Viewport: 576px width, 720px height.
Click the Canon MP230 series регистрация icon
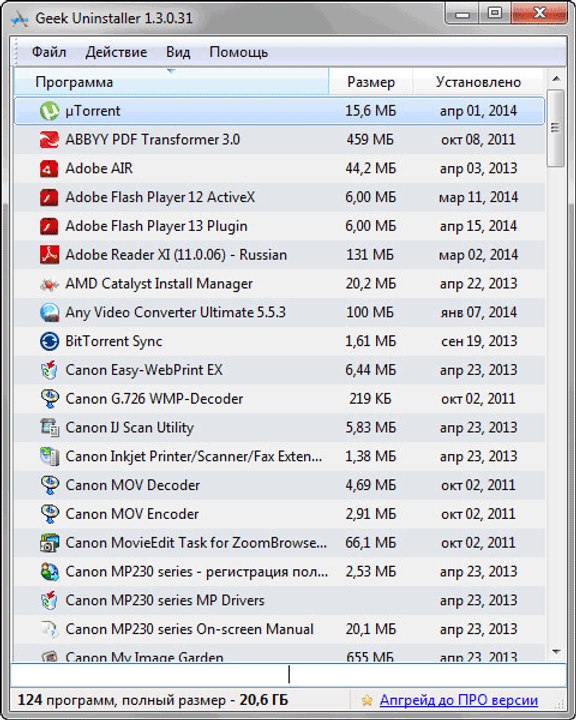49,572
